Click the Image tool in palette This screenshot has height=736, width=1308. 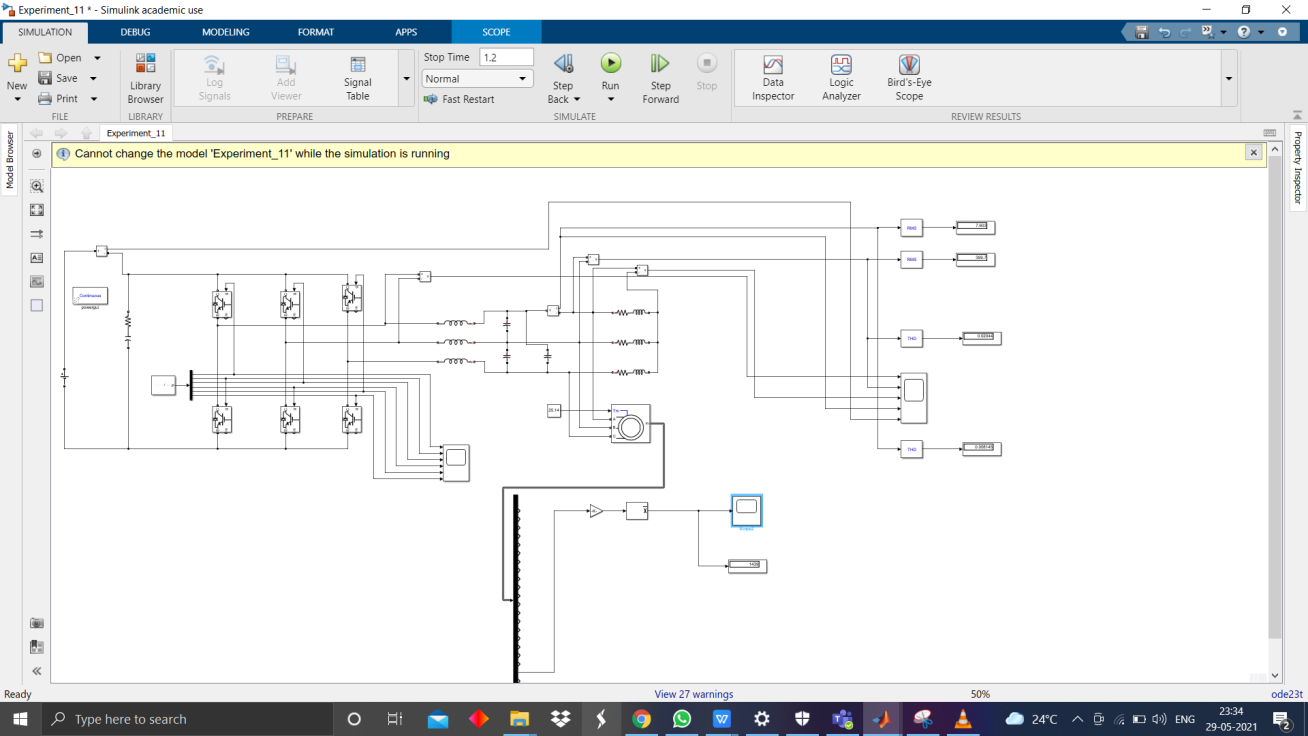pyautogui.click(x=37, y=282)
